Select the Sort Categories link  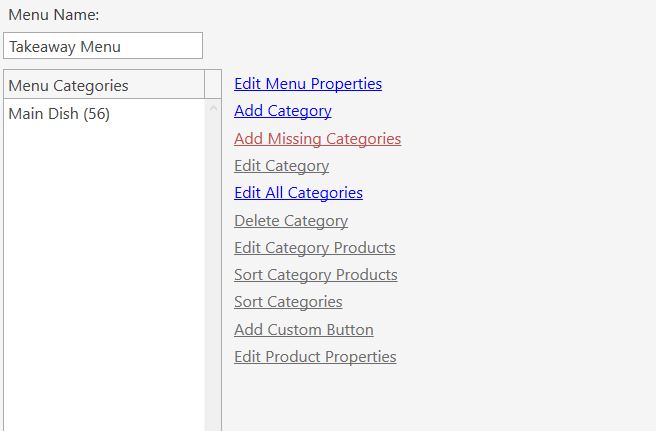288,302
